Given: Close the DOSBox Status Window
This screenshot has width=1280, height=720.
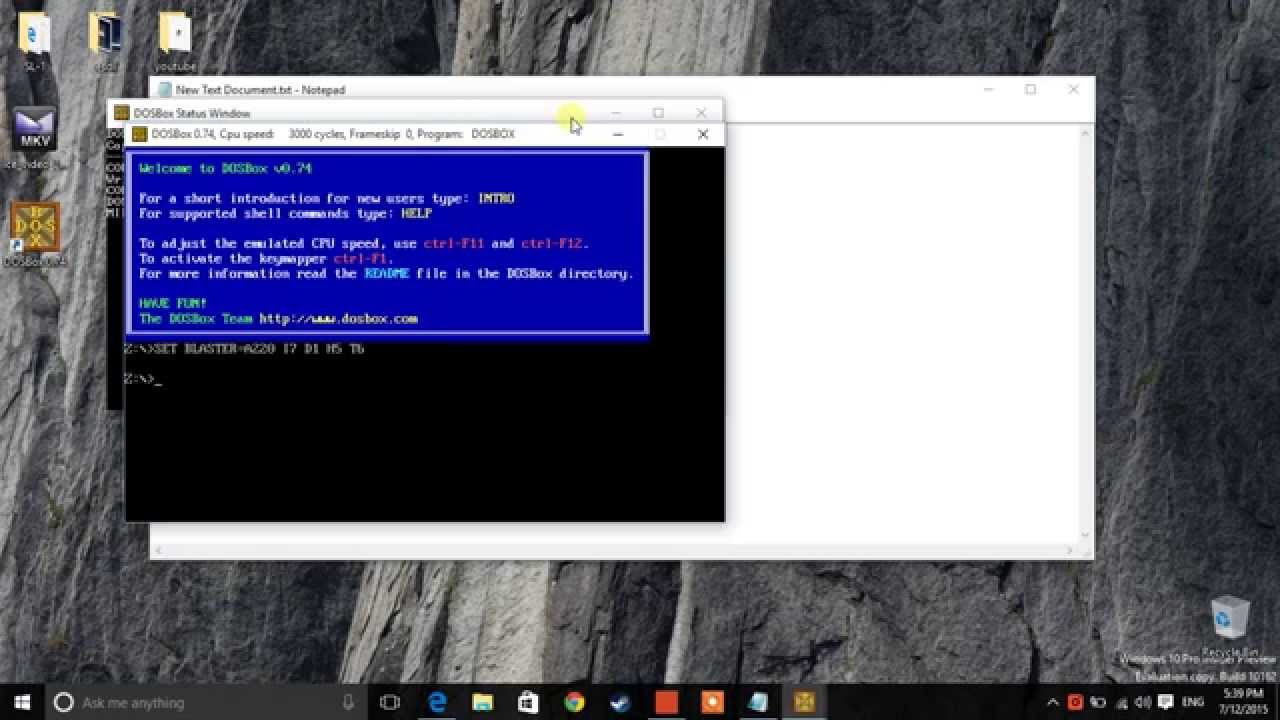Looking at the screenshot, I should pyautogui.click(x=701, y=113).
